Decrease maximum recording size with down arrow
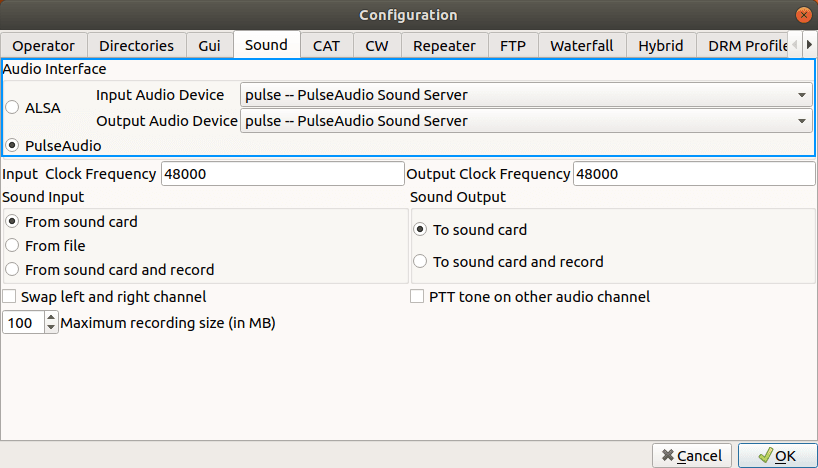The height and width of the screenshot is (468, 818). 51,328
